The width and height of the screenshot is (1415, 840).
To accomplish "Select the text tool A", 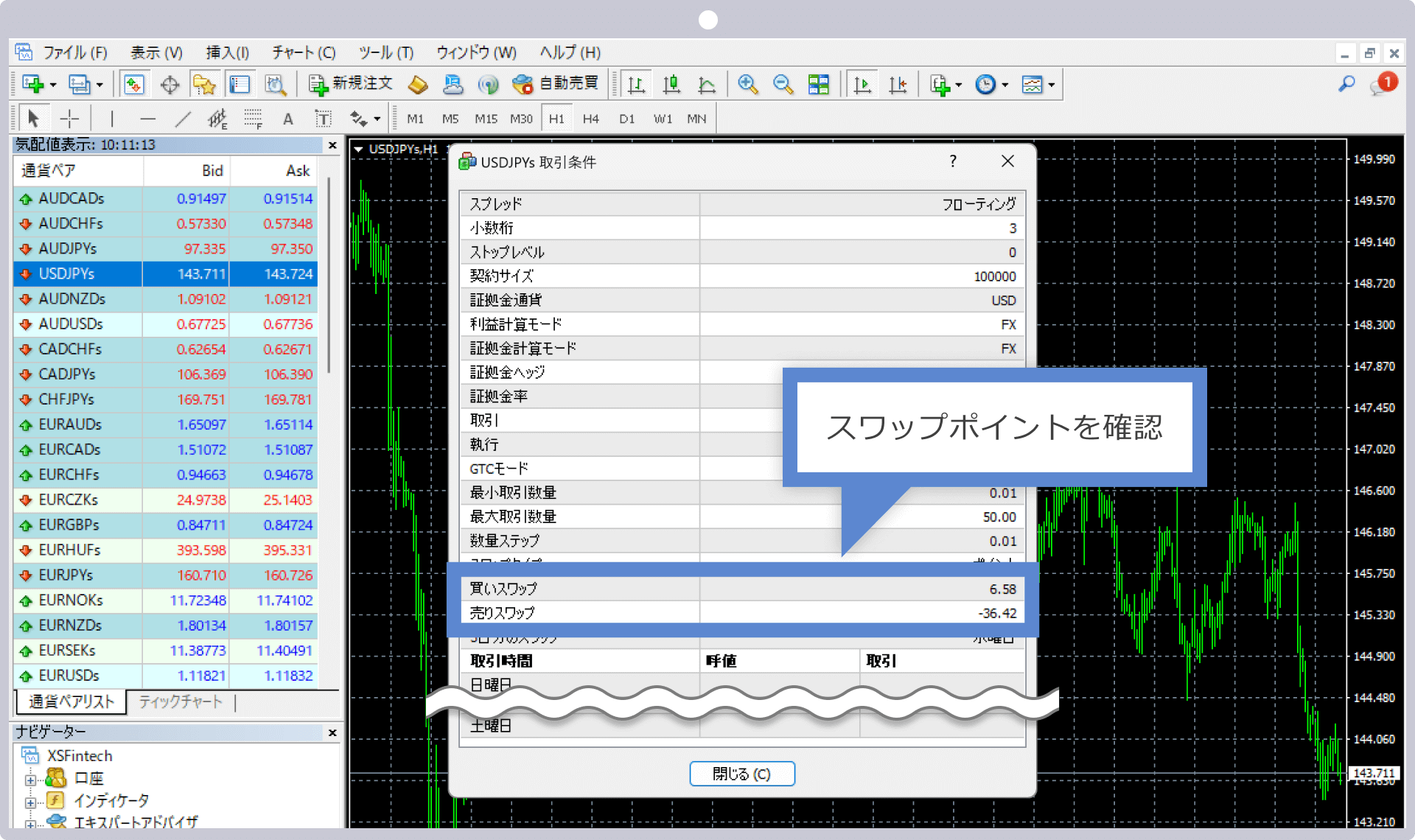I will click(x=288, y=119).
